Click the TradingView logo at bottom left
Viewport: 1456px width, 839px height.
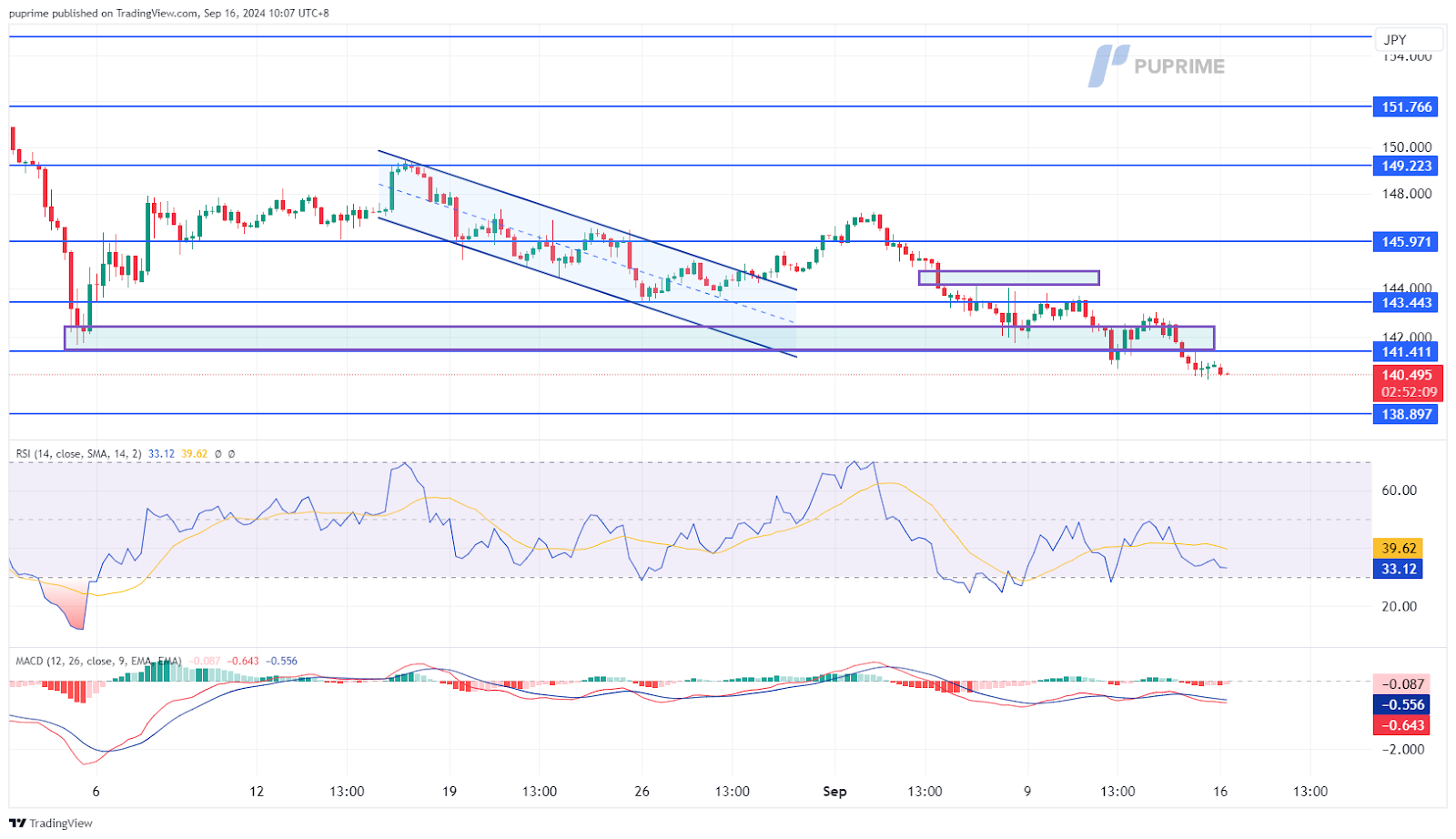tap(52, 823)
